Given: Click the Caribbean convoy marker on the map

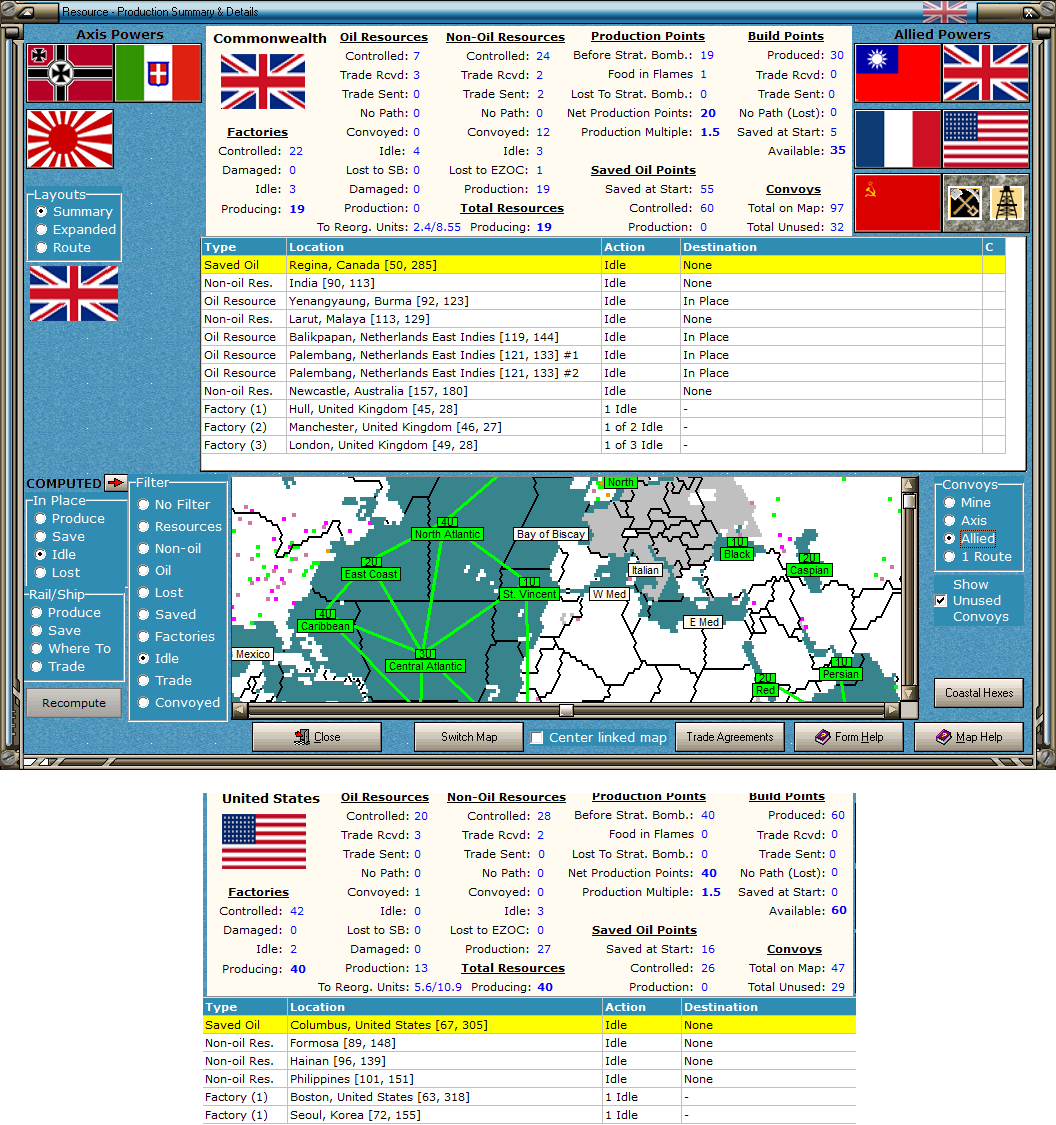Looking at the screenshot, I should click(325, 626).
